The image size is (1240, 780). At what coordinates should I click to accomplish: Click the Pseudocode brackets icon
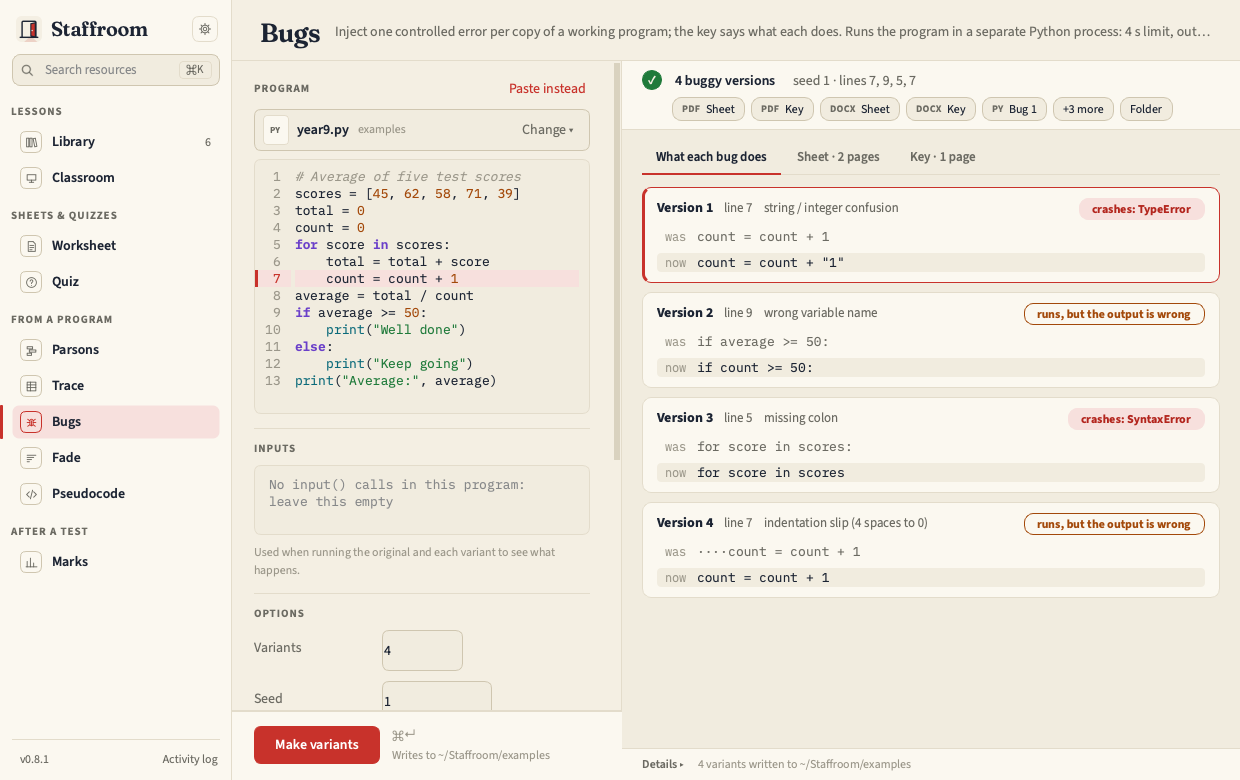(31, 494)
